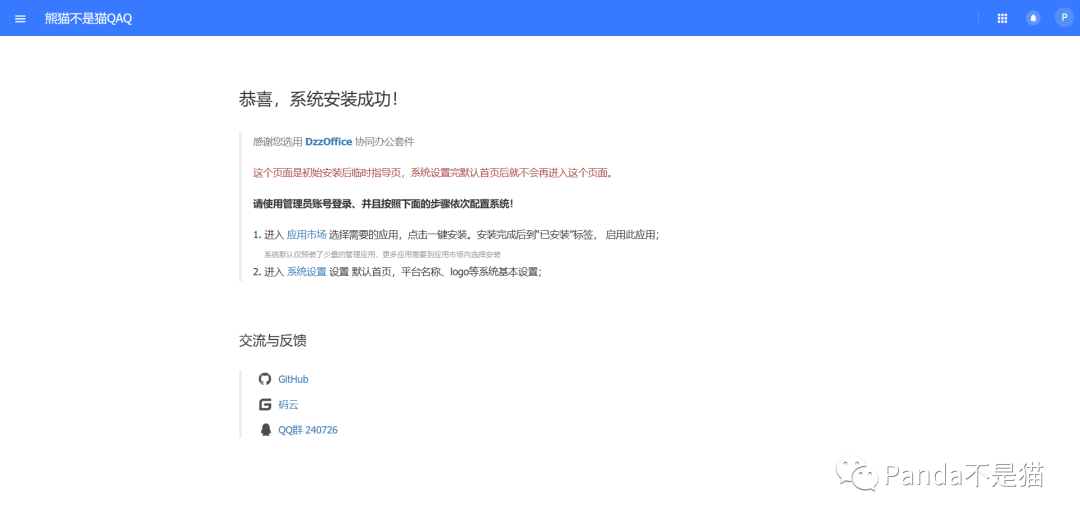Open the apps grid icon
The width and height of the screenshot is (1080, 523).
pos(1002,19)
